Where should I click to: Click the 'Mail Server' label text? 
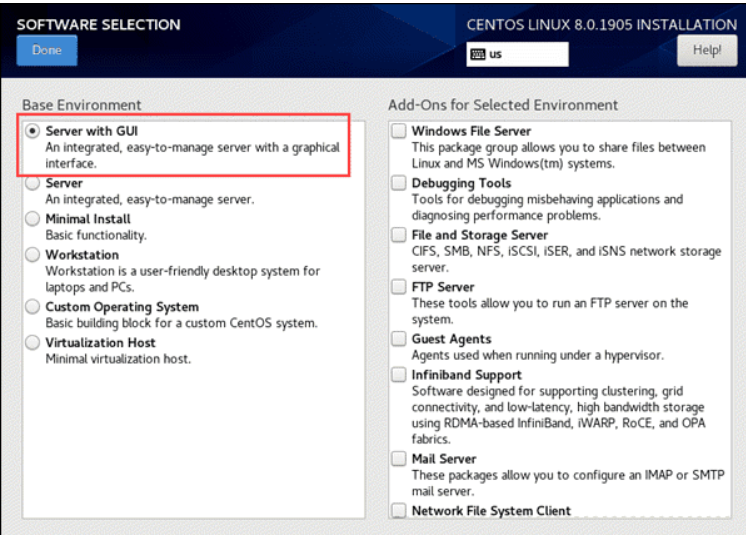point(444,458)
